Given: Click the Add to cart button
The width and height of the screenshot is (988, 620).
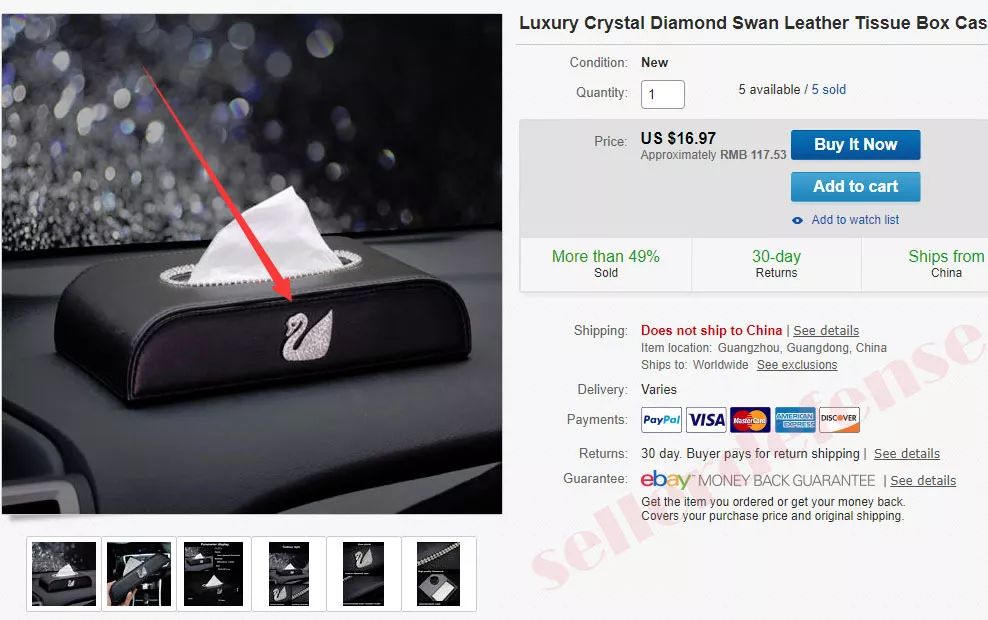Looking at the screenshot, I should [x=855, y=187].
